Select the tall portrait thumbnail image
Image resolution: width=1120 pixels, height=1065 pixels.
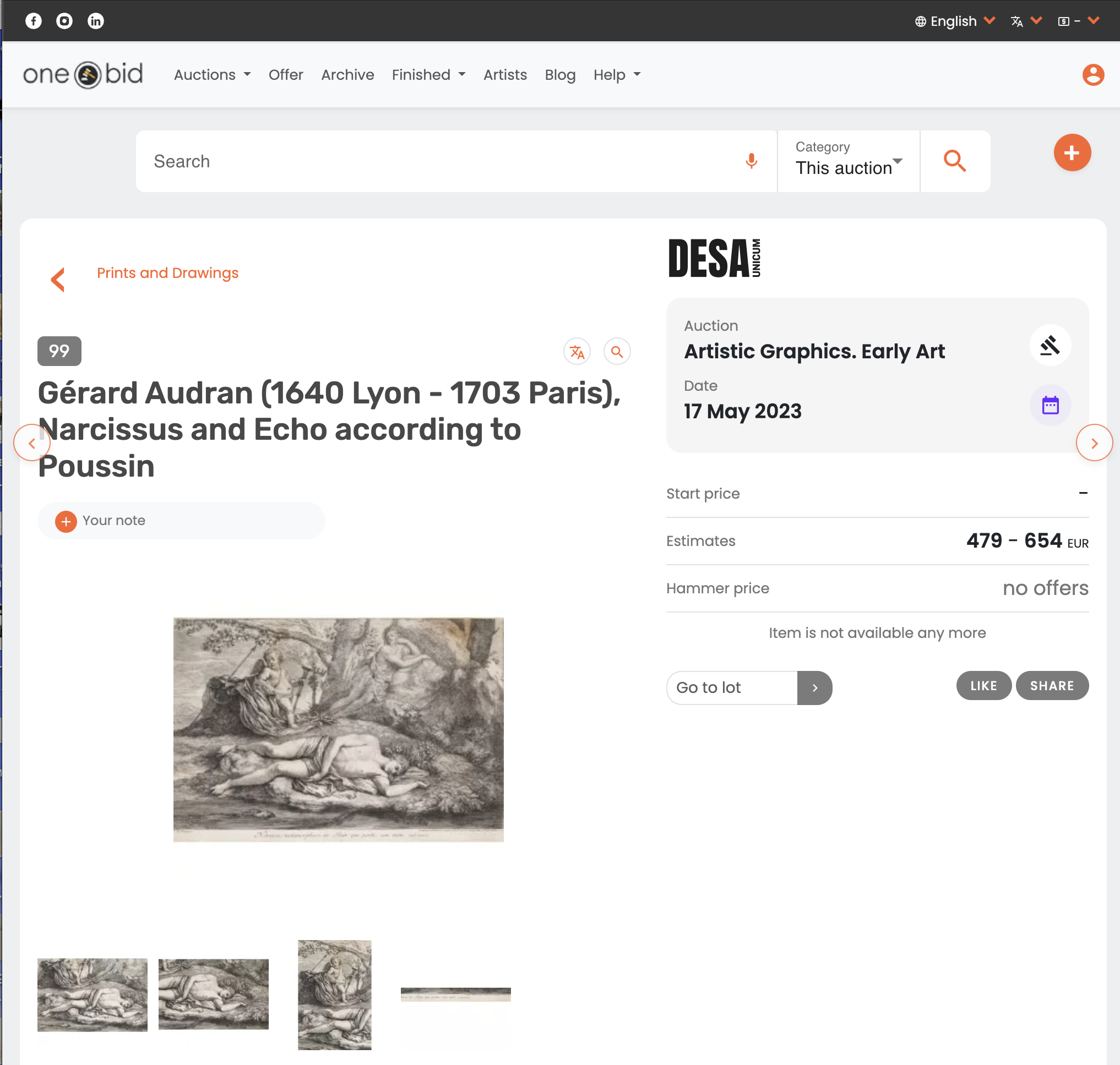pyautogui.click(x=335, y=995)
